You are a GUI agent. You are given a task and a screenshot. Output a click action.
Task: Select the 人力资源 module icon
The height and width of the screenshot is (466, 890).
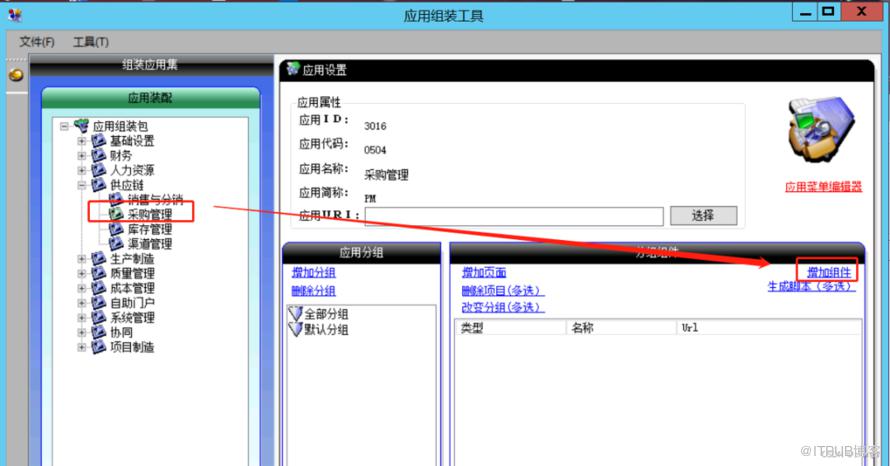pyautogui.click(x=99, y=170)
